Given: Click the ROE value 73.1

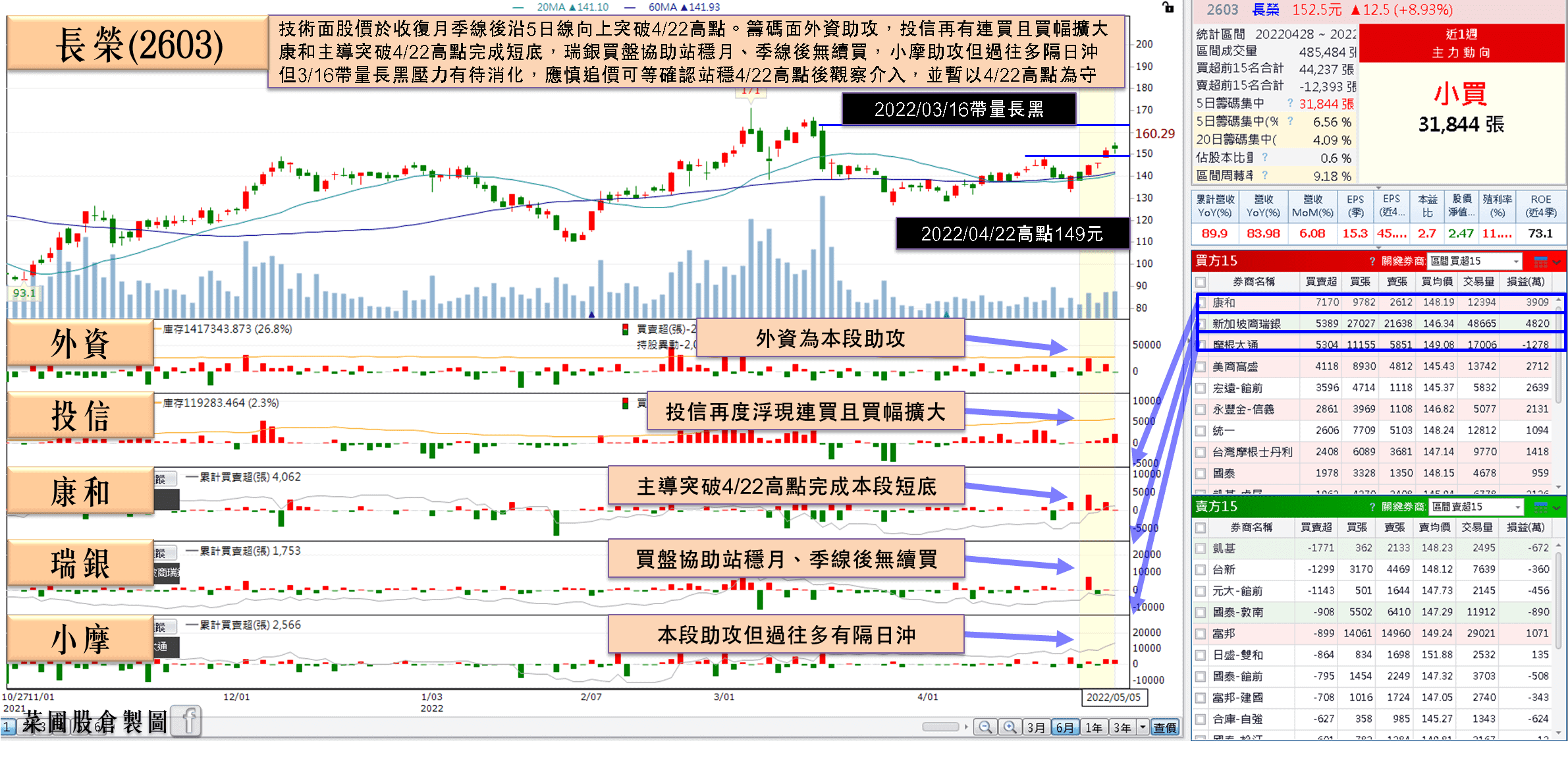Looking at the screenshot, I should pos(1540,234).
